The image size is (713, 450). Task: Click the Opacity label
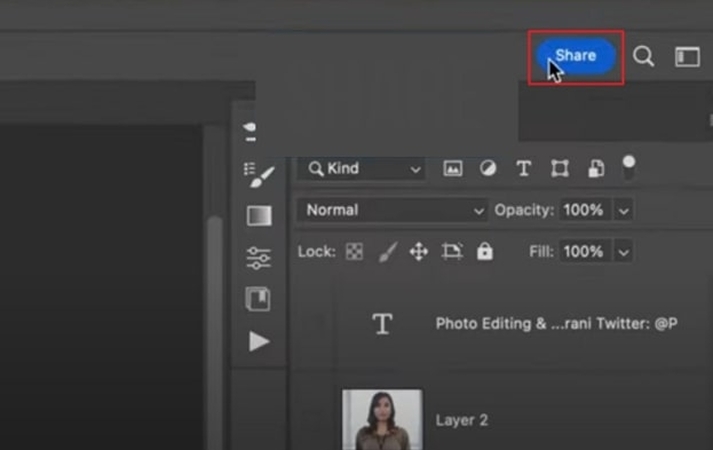coord(524,210)
